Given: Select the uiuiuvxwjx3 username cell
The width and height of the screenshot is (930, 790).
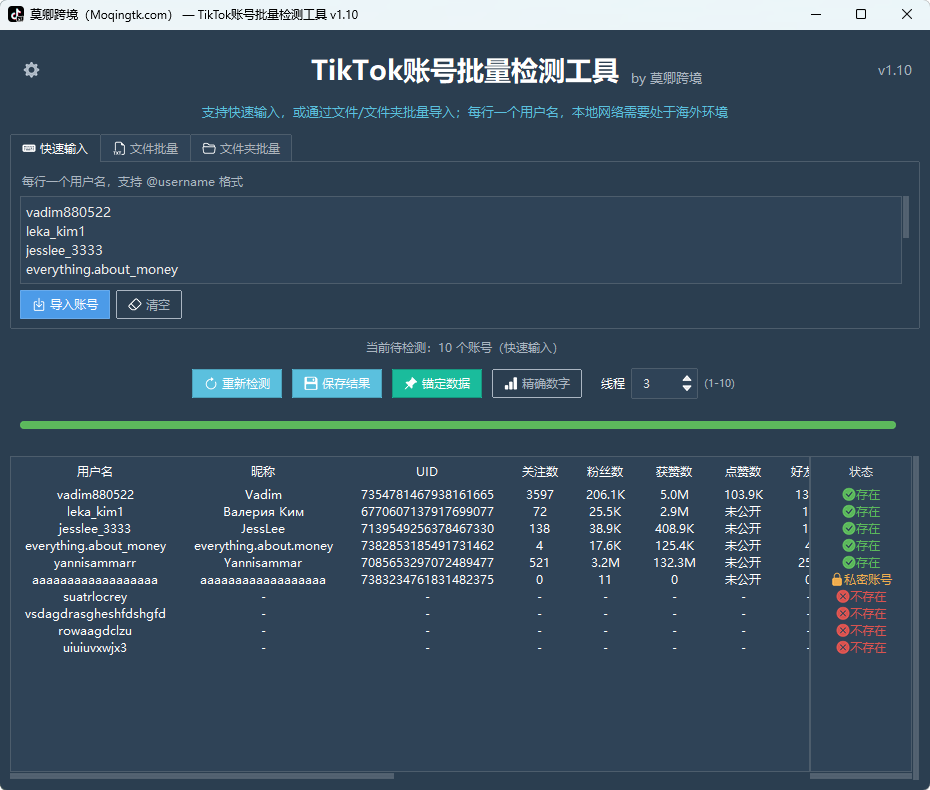Looking at the screenshot, I should coord(95,648).
